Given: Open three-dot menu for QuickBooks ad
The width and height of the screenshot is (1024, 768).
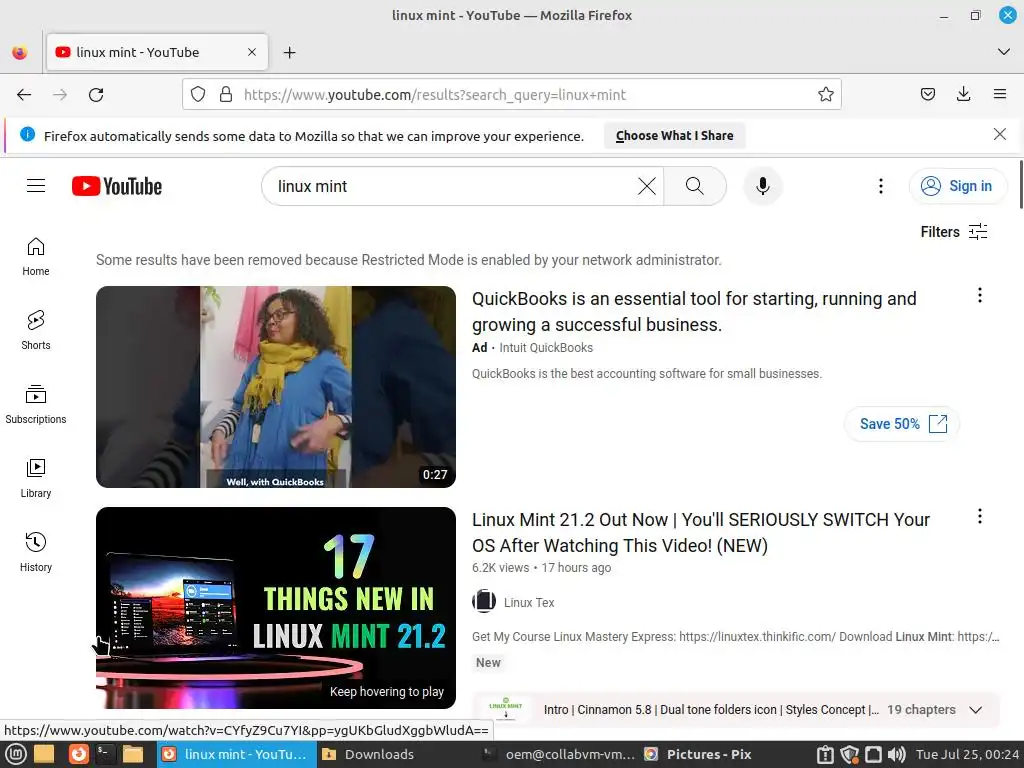Looking at the screenshot, I should point(979,295).
